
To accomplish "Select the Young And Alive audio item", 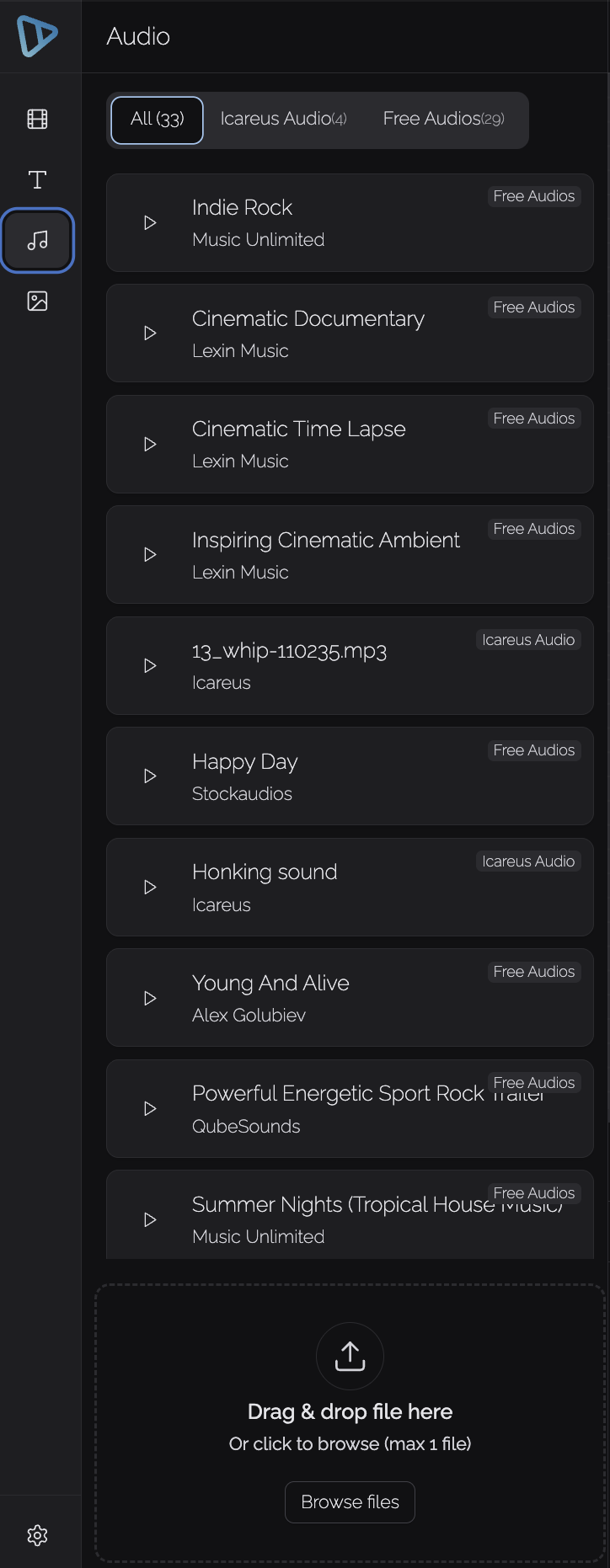I will click(350, 998).
